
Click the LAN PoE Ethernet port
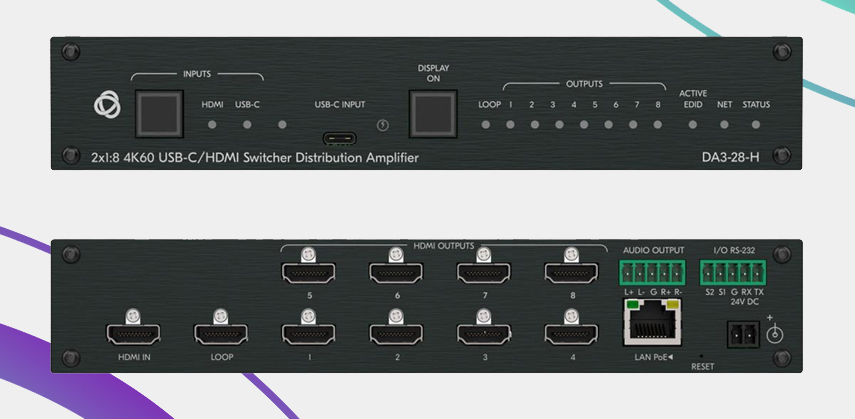click(x=653, y=322)
